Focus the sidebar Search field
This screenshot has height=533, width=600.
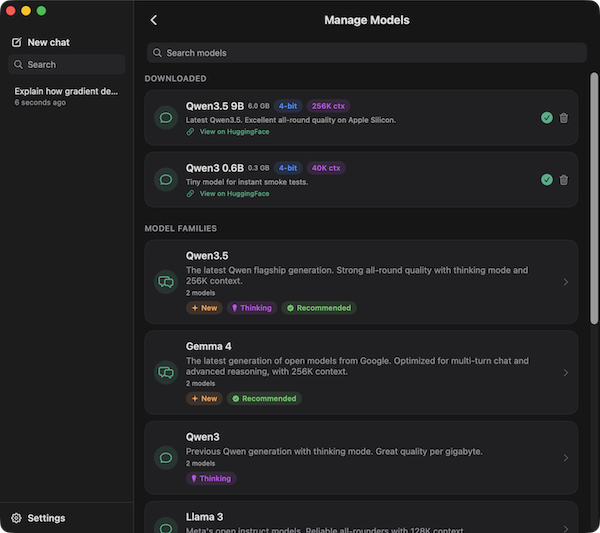(x=67, y=64)
